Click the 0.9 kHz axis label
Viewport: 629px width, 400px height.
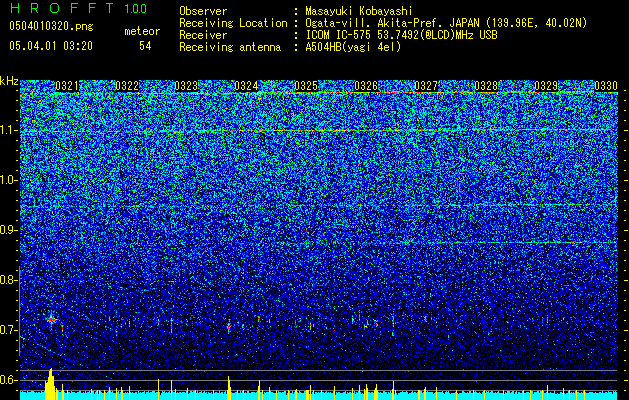tap(9, 230)
